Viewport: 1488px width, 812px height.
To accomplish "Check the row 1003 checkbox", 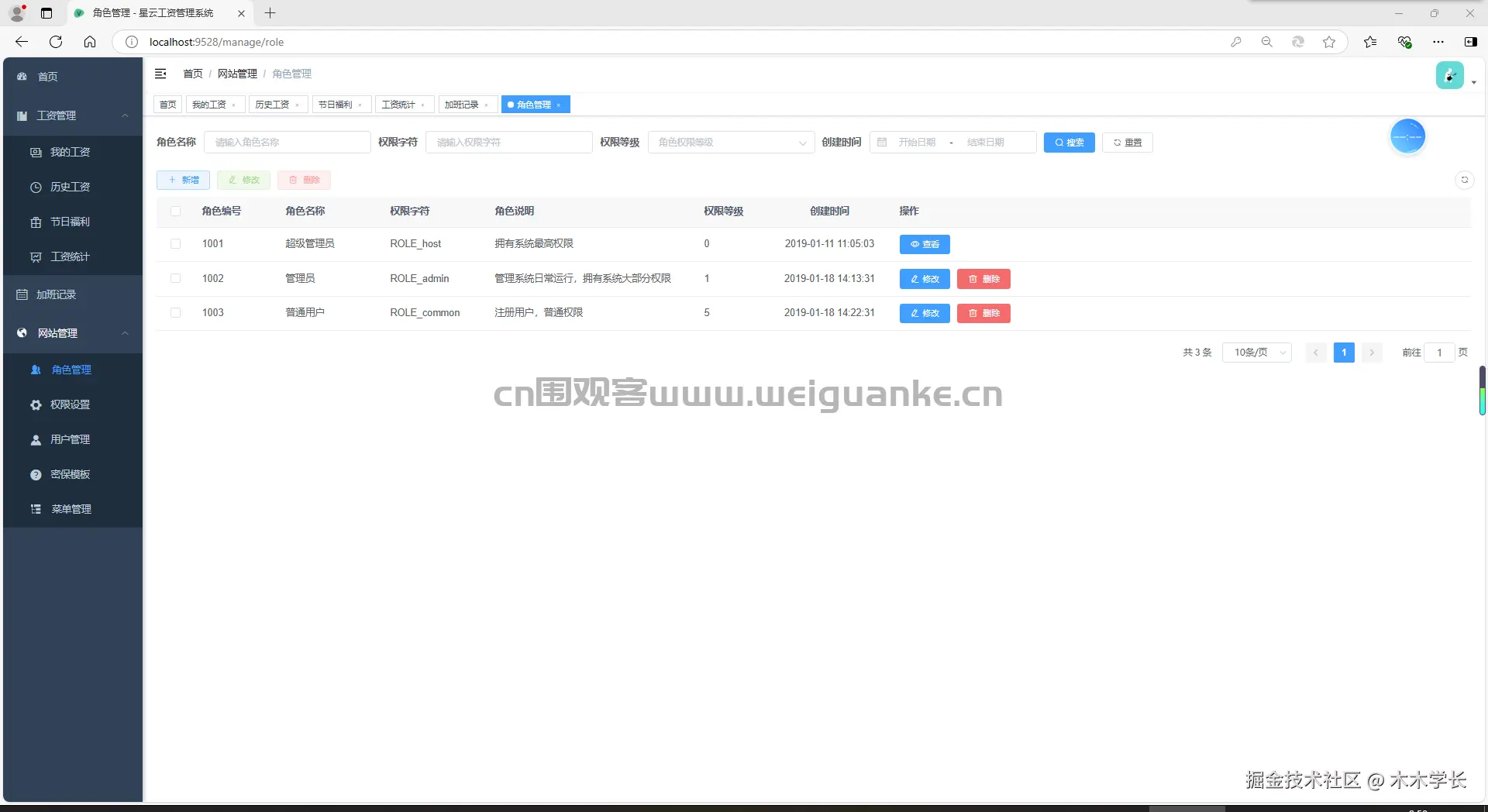I will [x=176, y=313].
